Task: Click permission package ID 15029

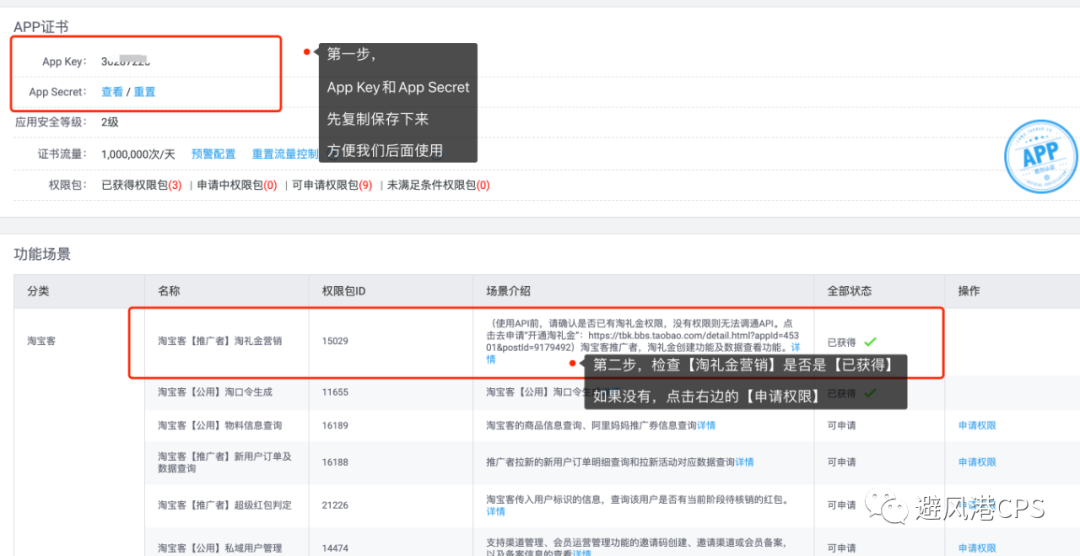Action: [x=335, y=340]
